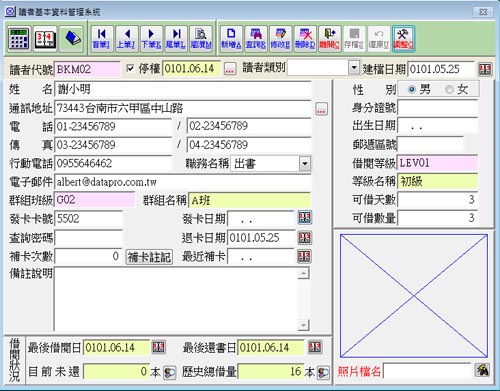Click the 群組名稱 field A班
Viewport: 500px width, 391px height.
[x=250, y=200]
